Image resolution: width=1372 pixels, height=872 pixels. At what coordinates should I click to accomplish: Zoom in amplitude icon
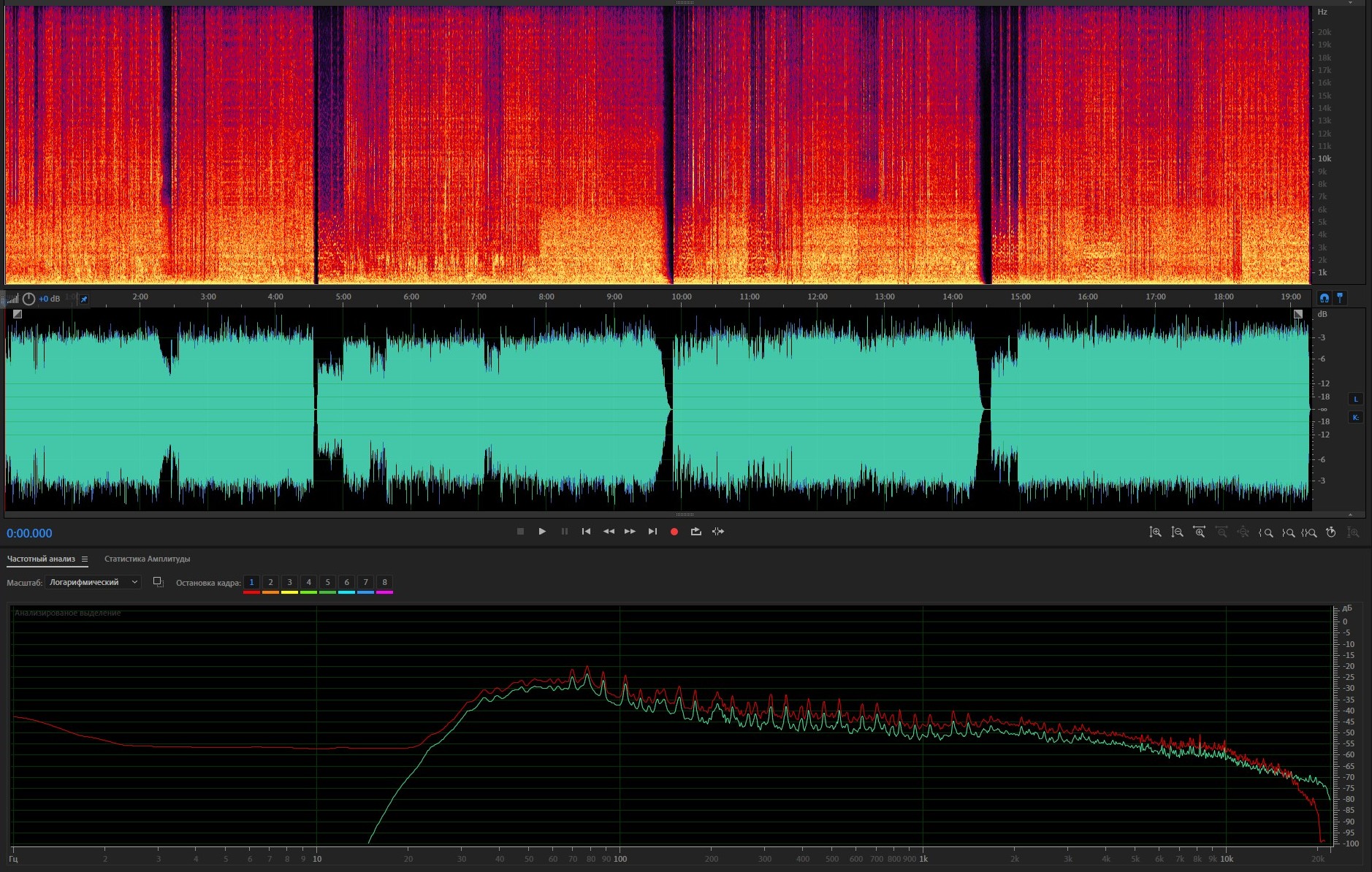[1155, 532]
